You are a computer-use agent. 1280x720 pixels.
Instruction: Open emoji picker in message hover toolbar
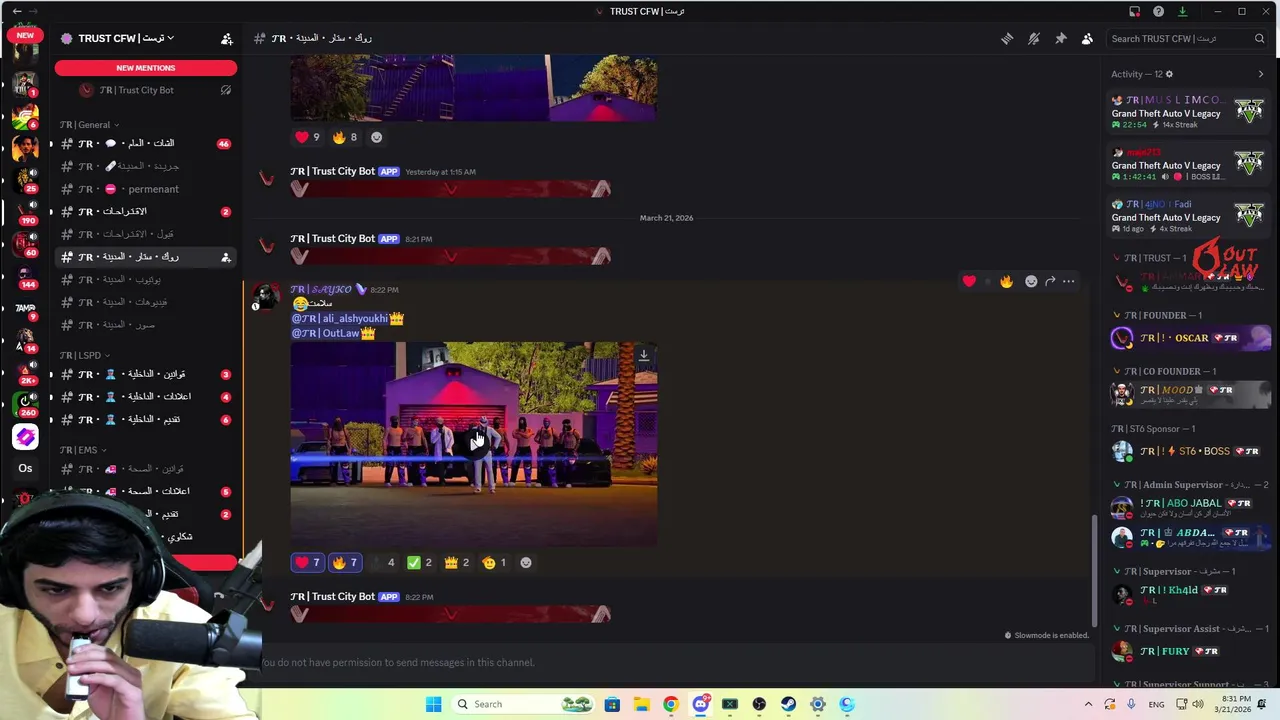pyautogui.click(x=1031, y=281)
